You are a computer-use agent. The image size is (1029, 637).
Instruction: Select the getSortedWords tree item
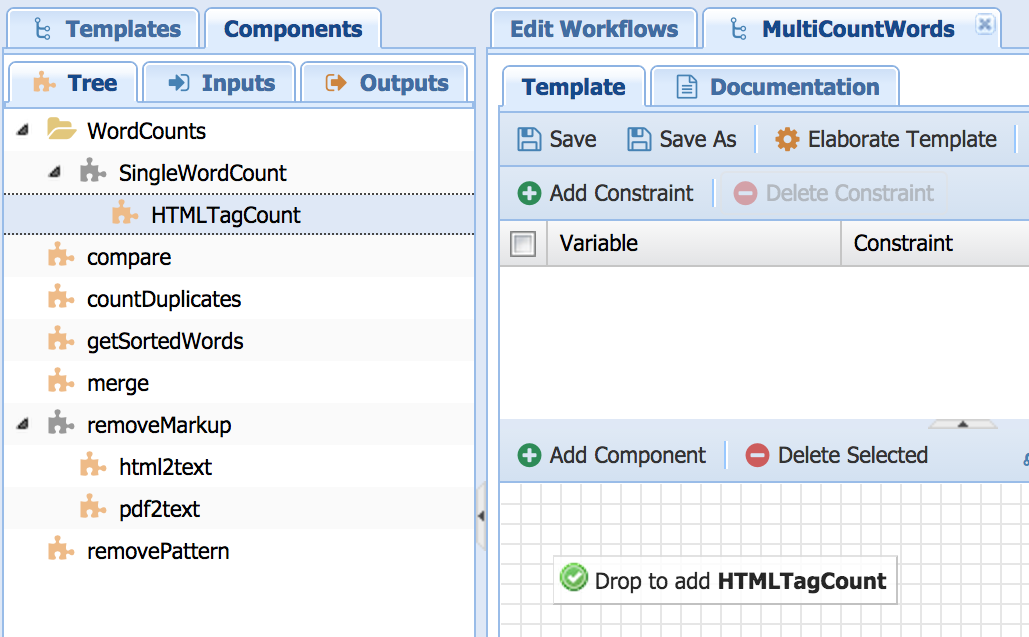pyautogui.click(x=164, y=341)
